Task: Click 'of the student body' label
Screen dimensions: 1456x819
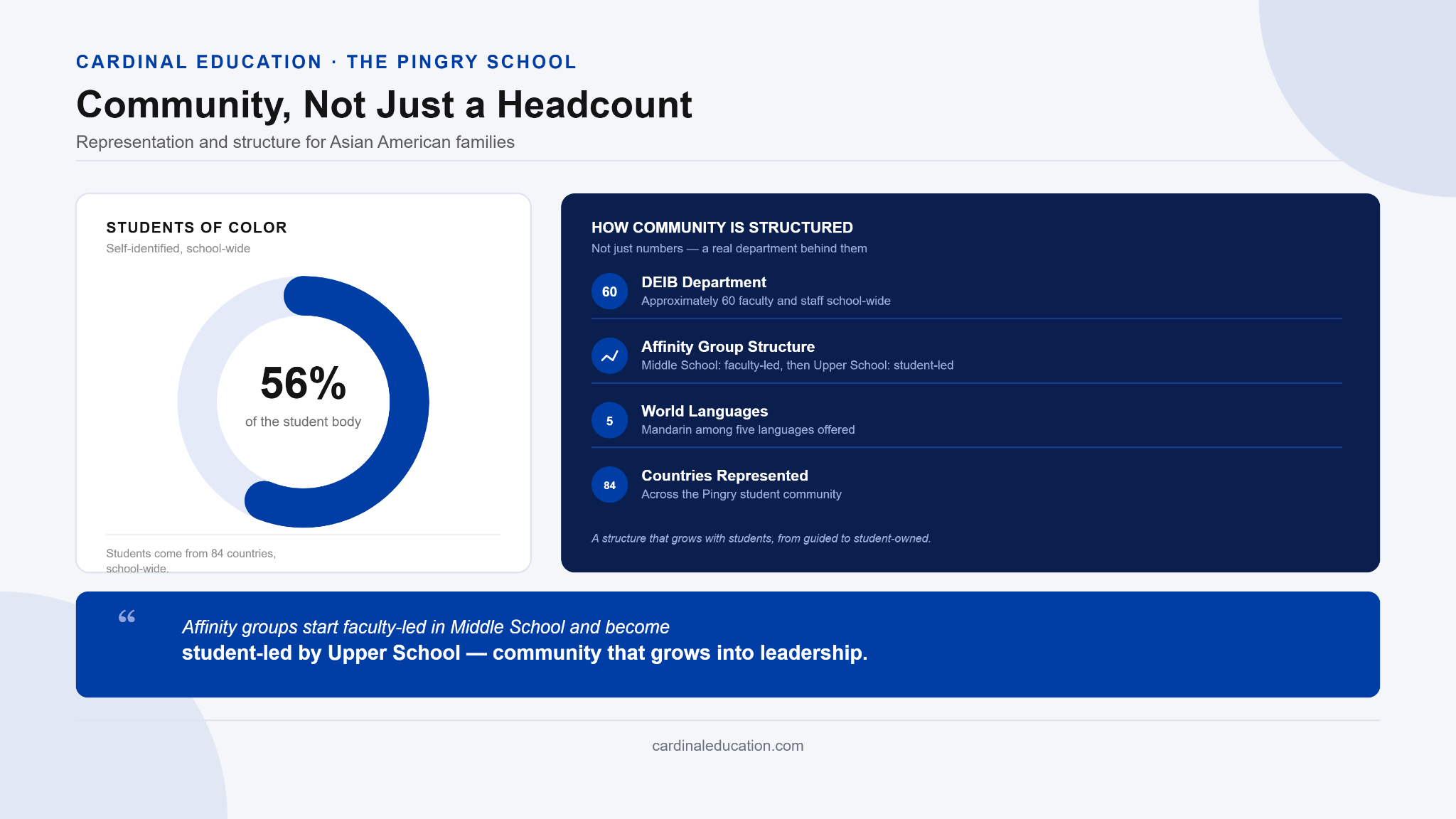Action: (303, 422)
